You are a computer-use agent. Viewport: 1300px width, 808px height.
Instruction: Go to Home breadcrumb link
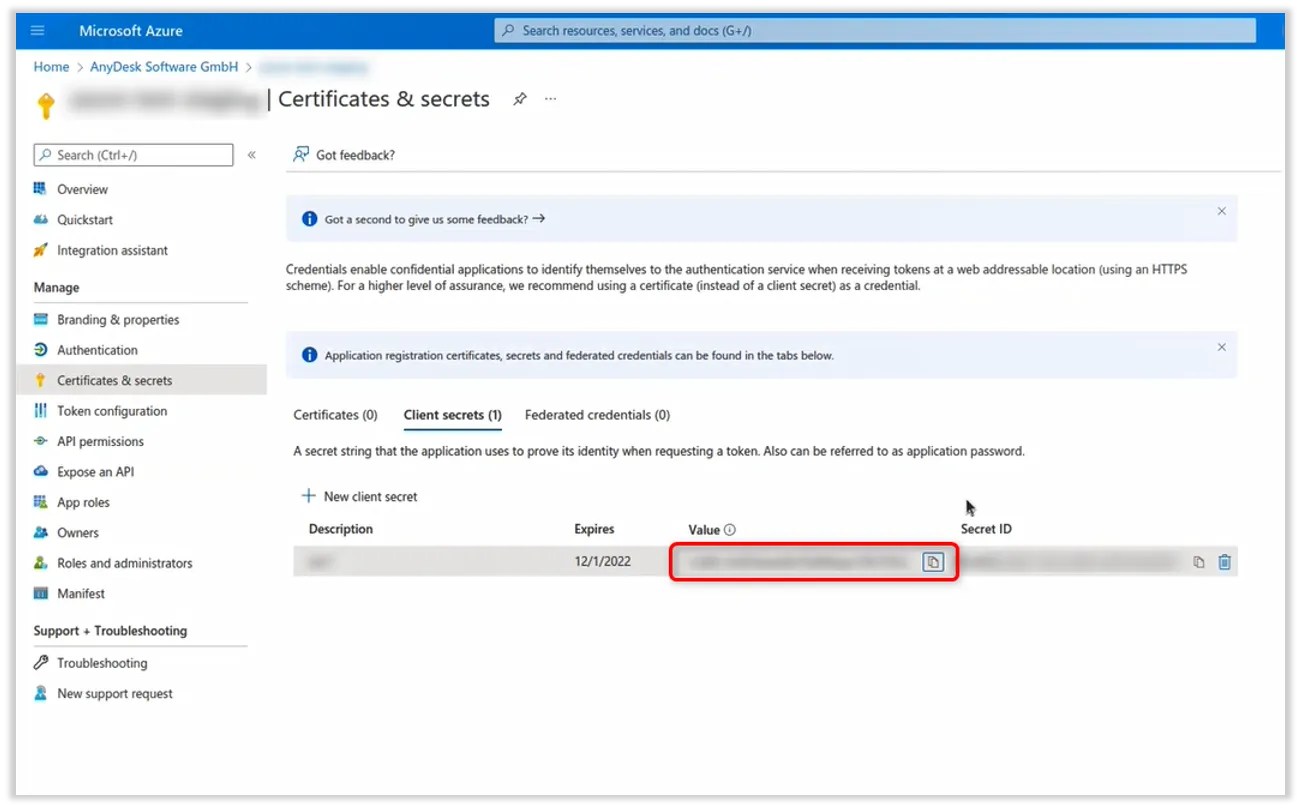51,67
